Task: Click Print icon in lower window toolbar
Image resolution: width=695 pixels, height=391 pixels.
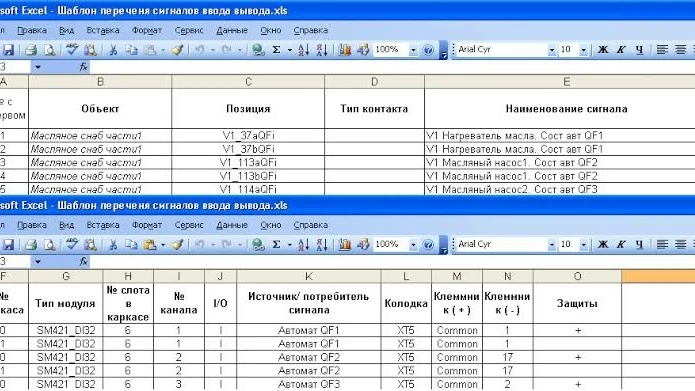Action: 31,244
